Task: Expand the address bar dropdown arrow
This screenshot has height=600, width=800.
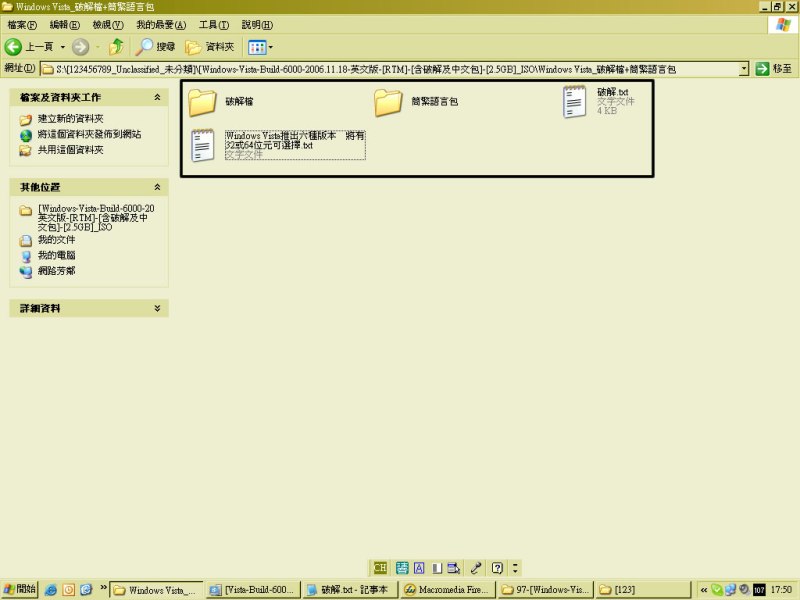Action: (x=744, y=69)
